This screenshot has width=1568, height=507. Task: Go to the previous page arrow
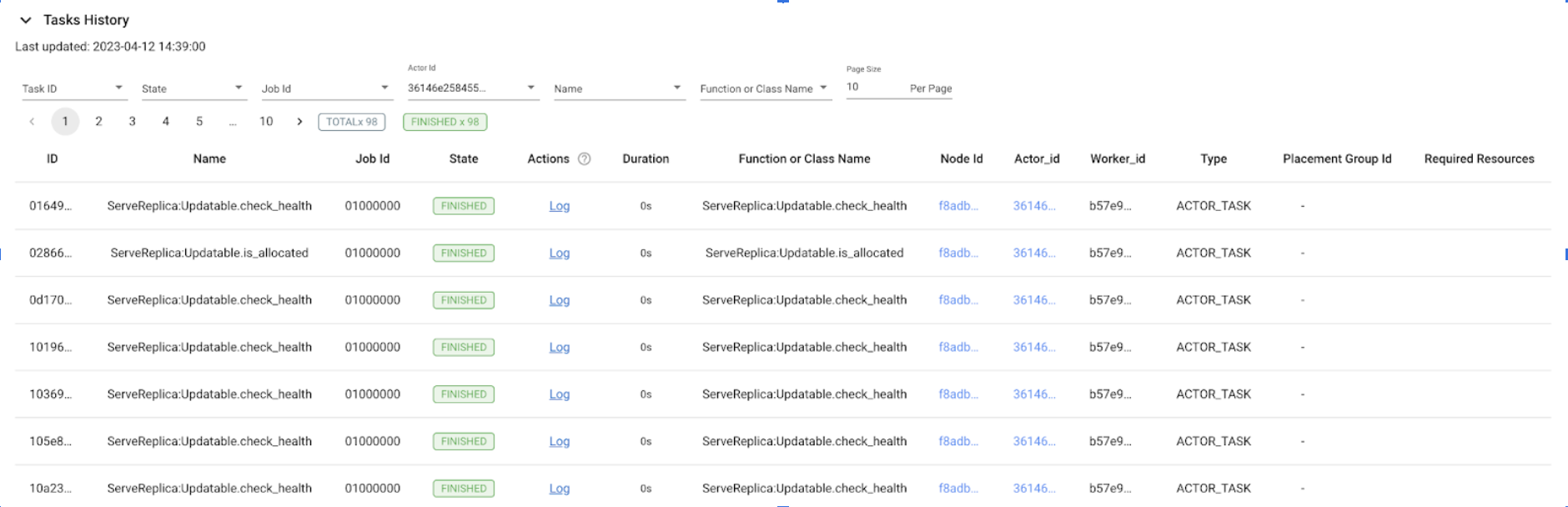(32, 122)
